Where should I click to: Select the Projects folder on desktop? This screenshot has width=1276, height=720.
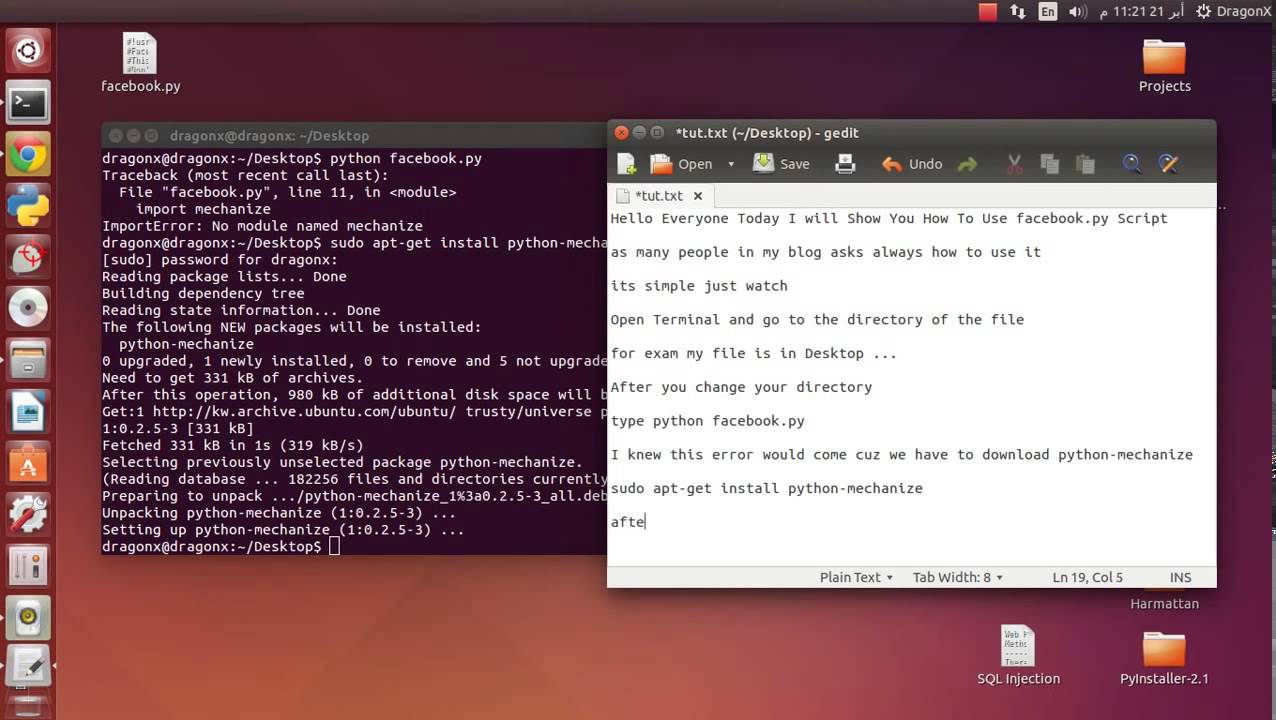click(x=1164, y=65)
